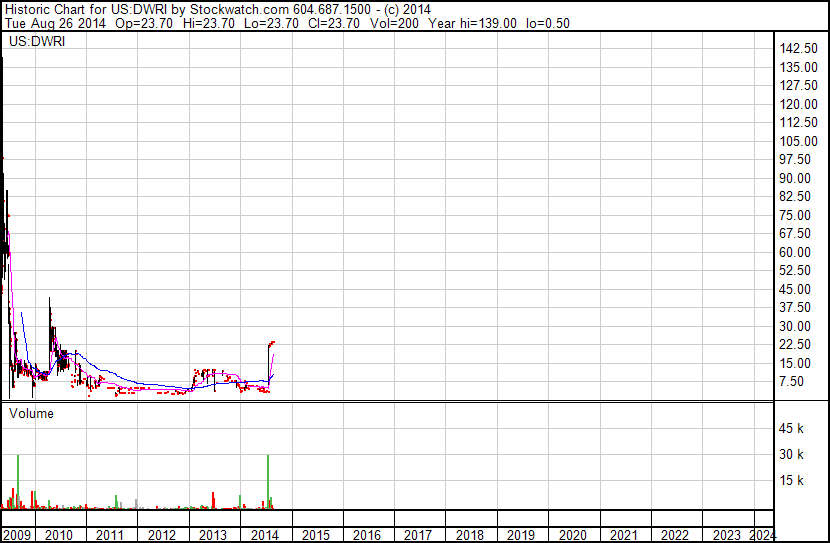Click the 2019 year label
This screenshot has height=543, width=830.
521,535
